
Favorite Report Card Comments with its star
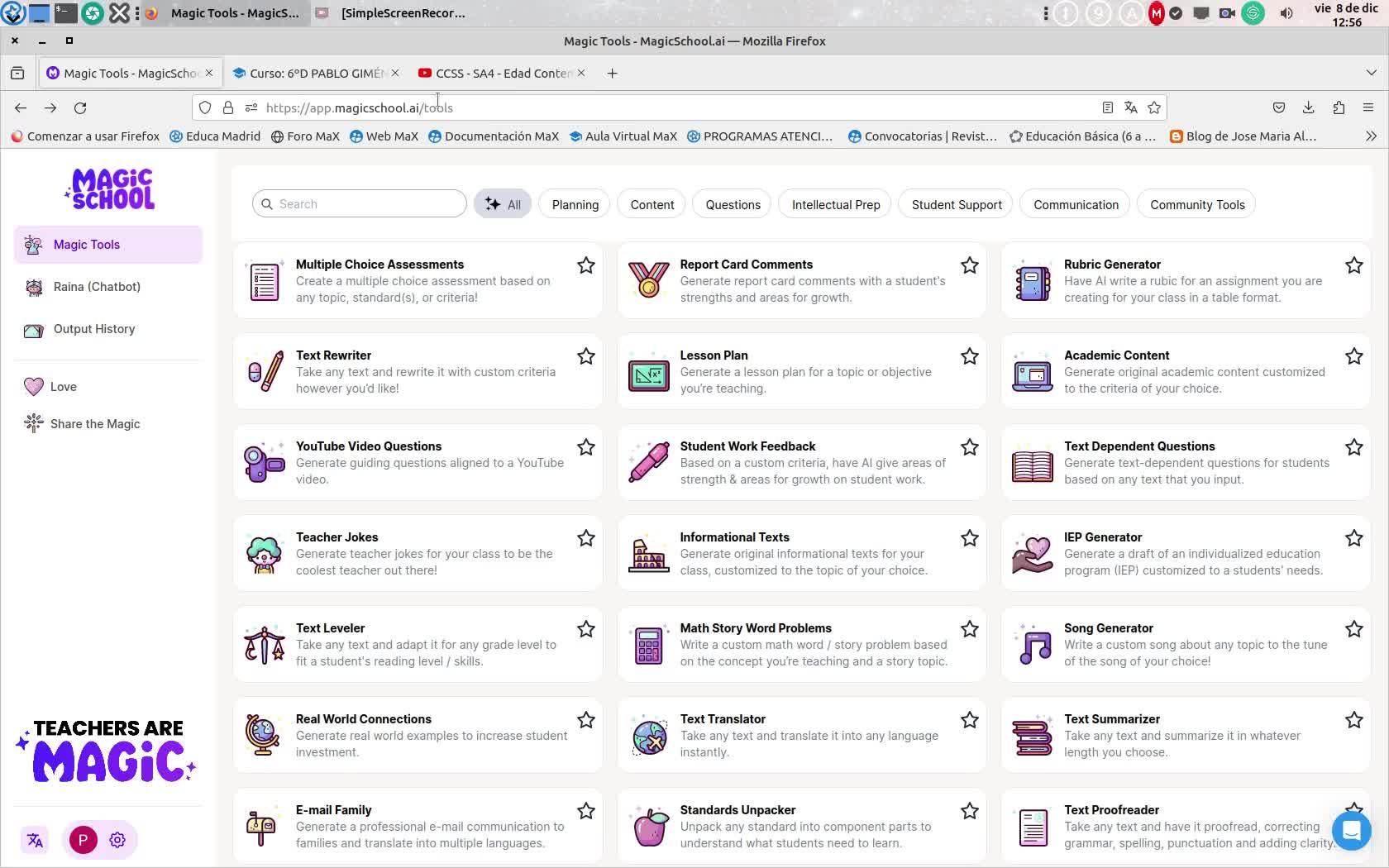970,265
